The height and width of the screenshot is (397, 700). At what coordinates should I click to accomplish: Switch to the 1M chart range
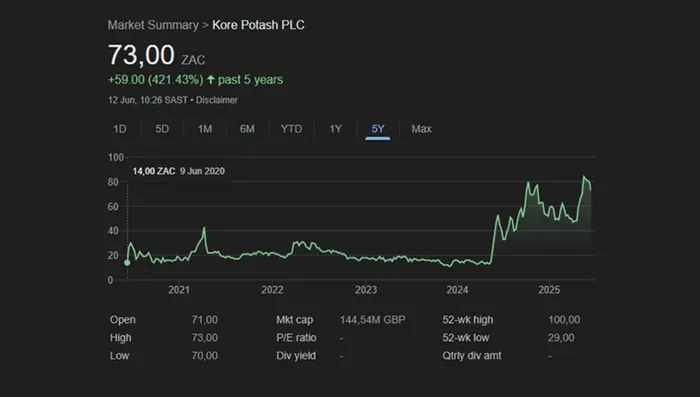205,129
